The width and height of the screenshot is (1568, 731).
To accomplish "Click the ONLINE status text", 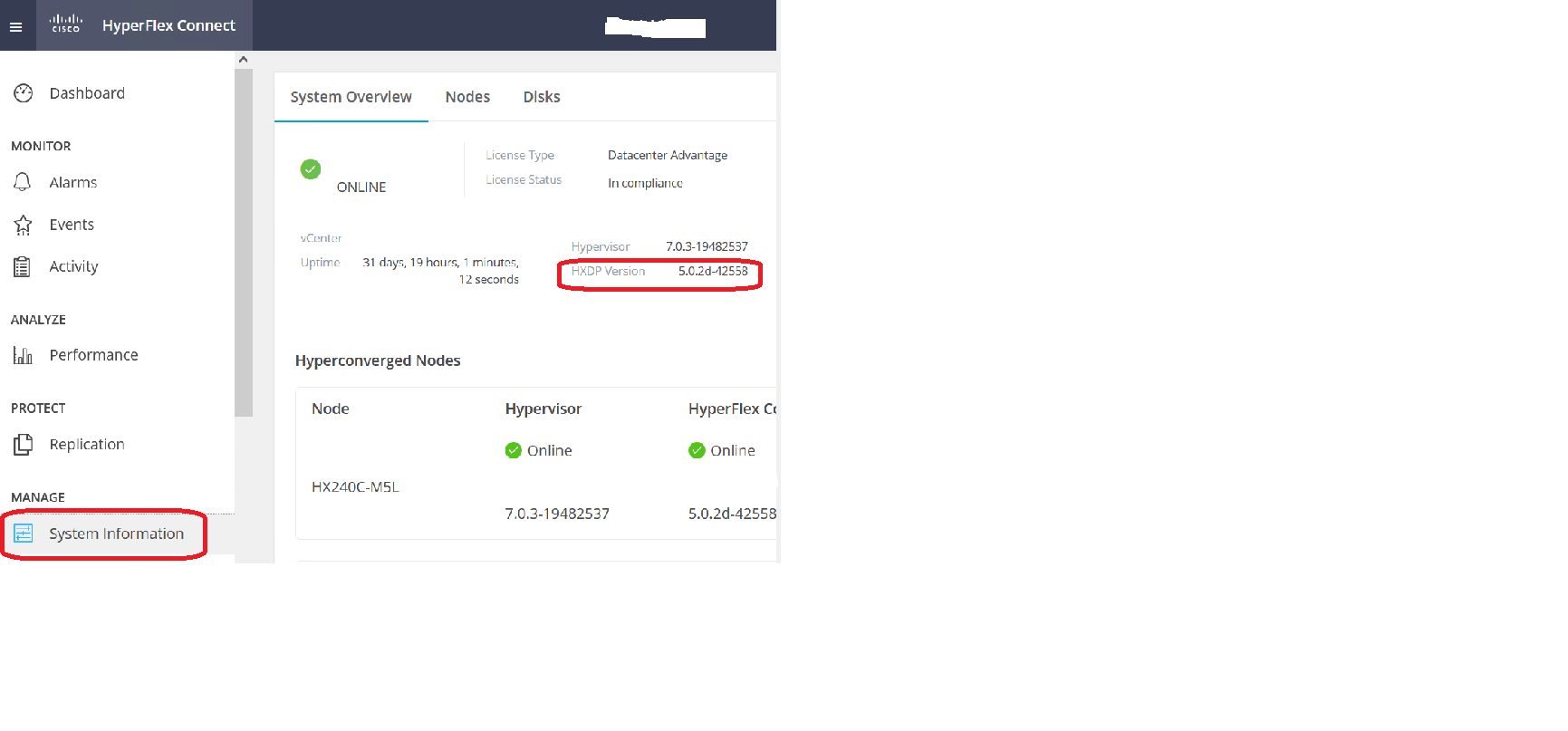I will [361, 187].
